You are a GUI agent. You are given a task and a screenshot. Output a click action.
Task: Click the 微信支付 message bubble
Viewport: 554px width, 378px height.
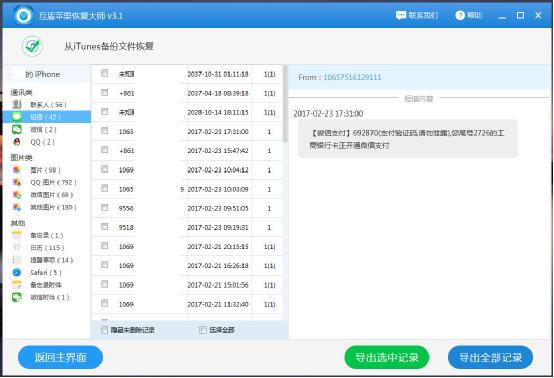click(408, 139)
